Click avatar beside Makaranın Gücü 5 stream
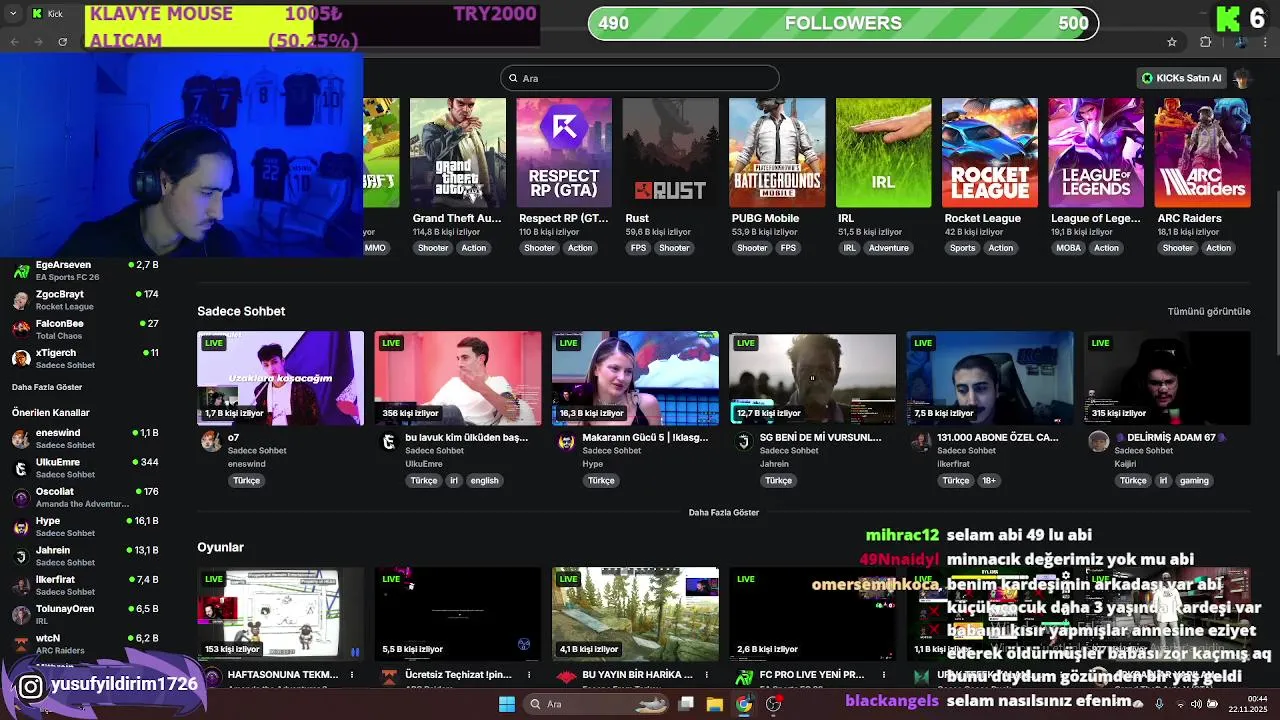 point(566,441)
